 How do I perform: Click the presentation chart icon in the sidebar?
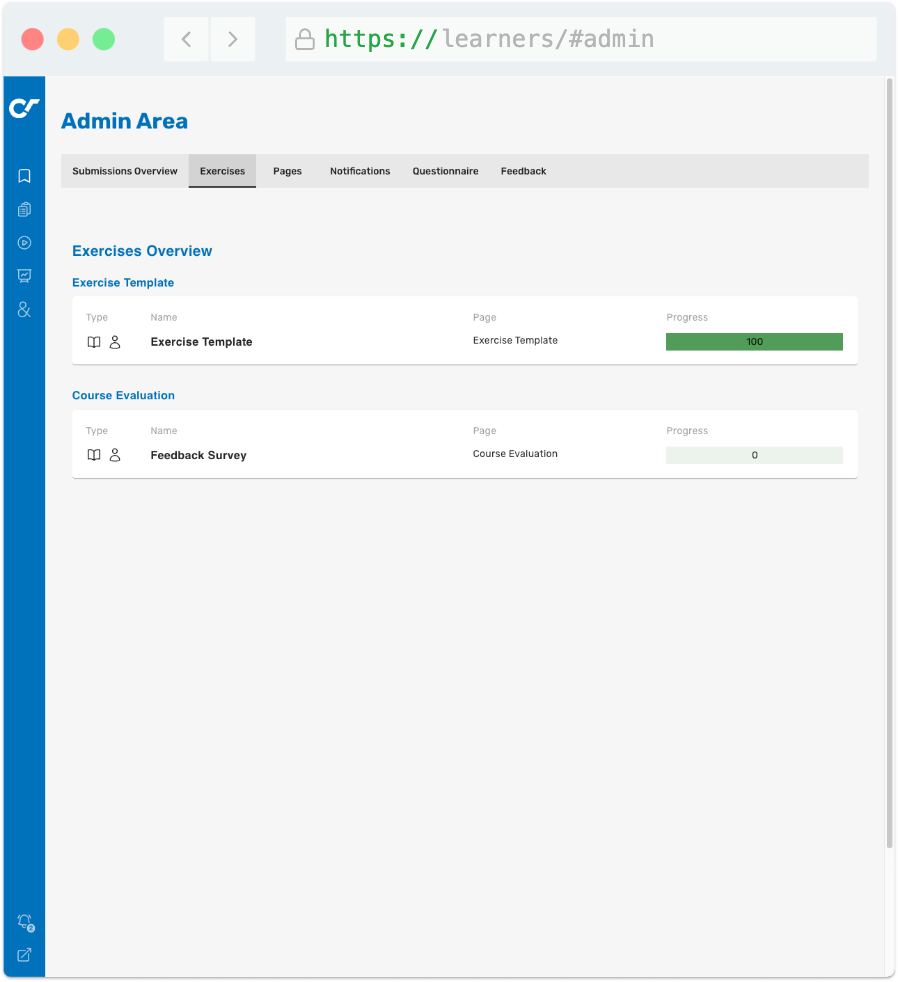click(x=24, y=276)
